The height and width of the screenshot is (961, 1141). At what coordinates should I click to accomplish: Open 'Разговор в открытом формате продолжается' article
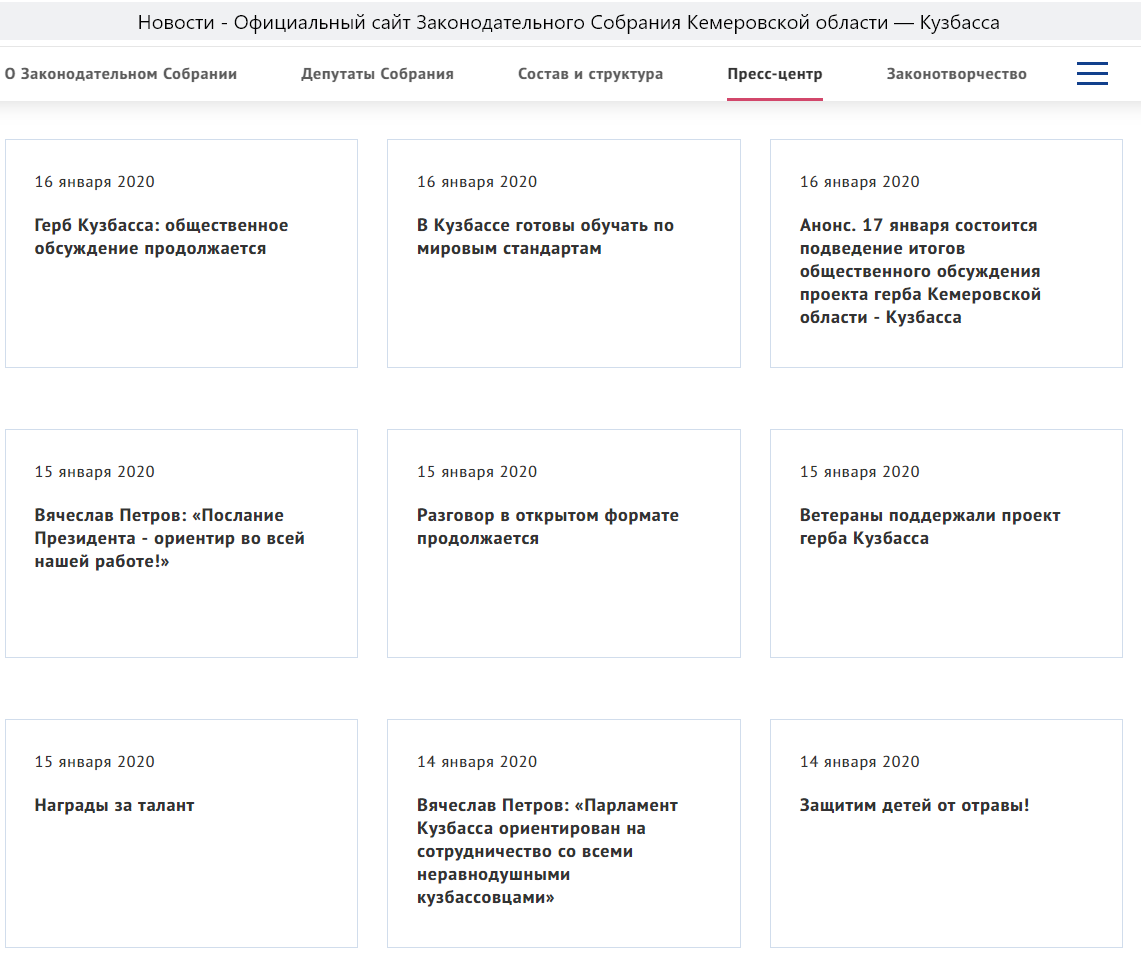547,527
